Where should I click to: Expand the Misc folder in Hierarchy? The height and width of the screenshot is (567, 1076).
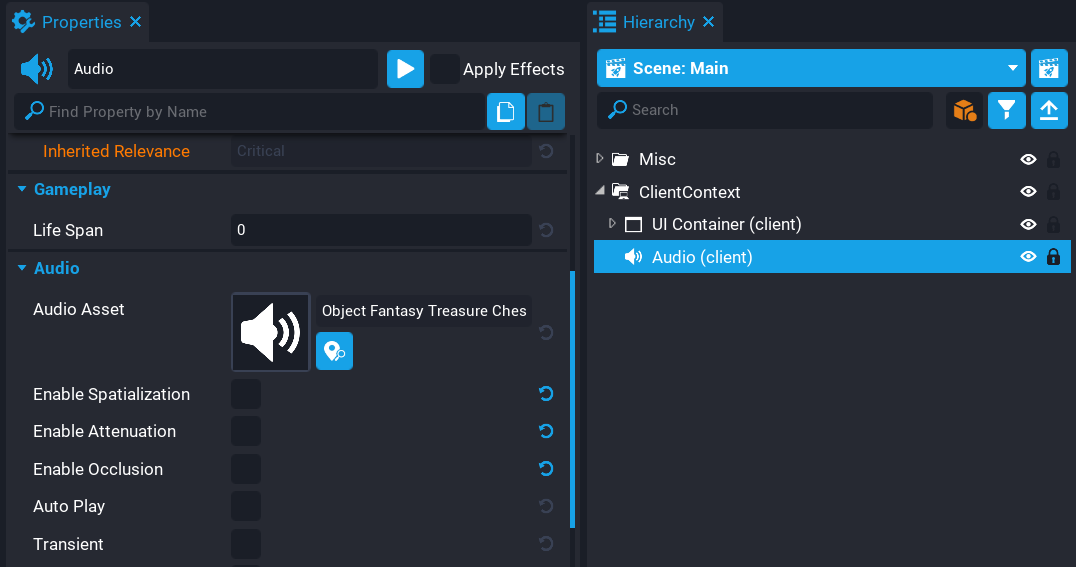pyautogui.click(x=600, y=159)
